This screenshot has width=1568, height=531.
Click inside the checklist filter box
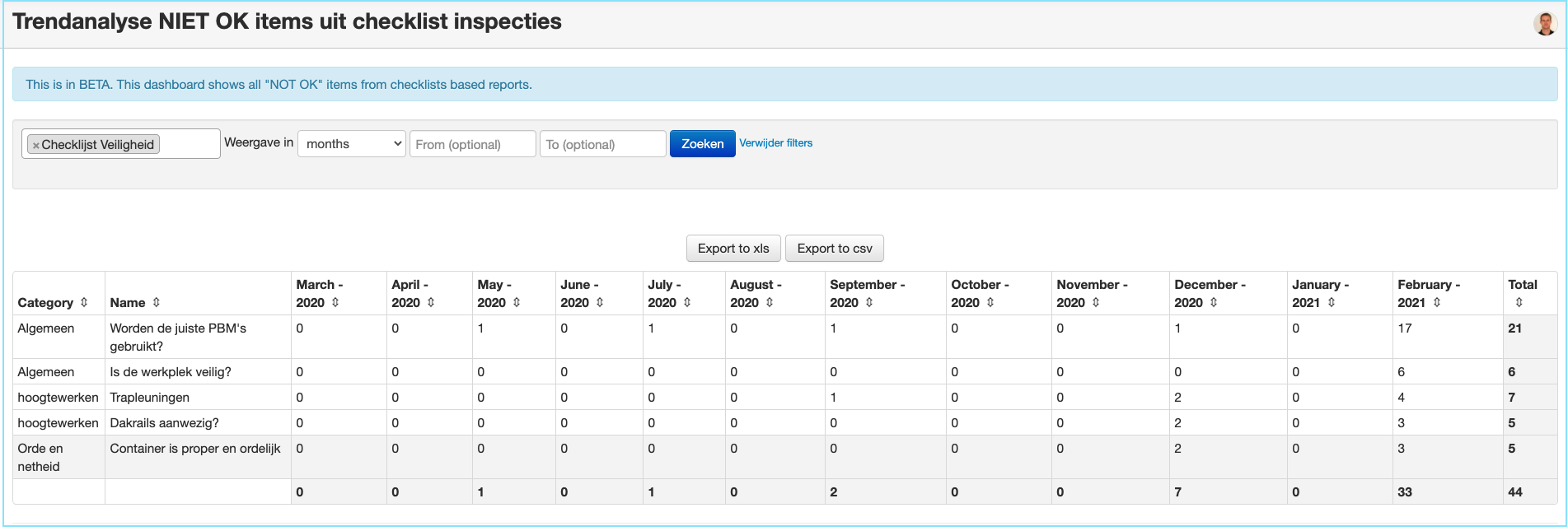pyautogui.click(x=189, y=144)
